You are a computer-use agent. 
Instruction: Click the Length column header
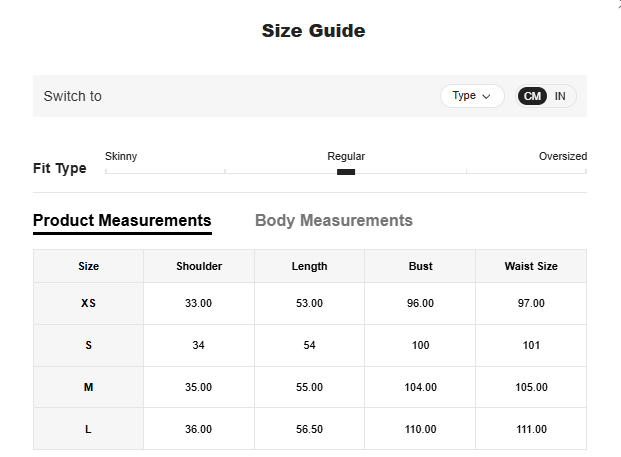[309, 266]
